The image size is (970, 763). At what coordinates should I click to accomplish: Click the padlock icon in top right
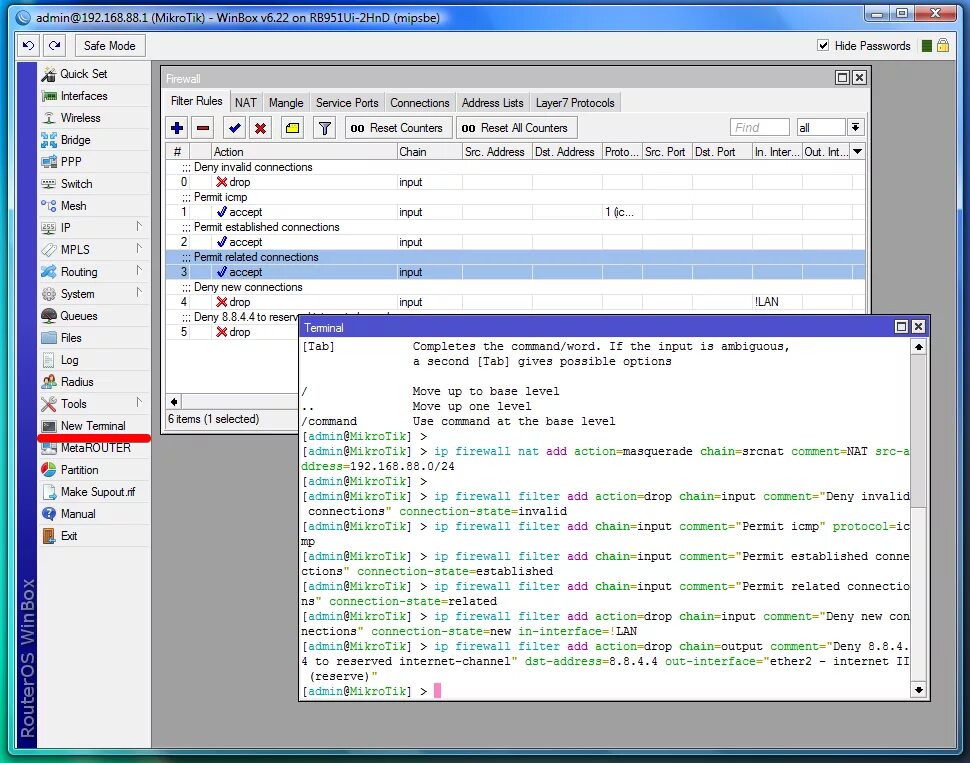pyautogui.click(x=942, y=45)
